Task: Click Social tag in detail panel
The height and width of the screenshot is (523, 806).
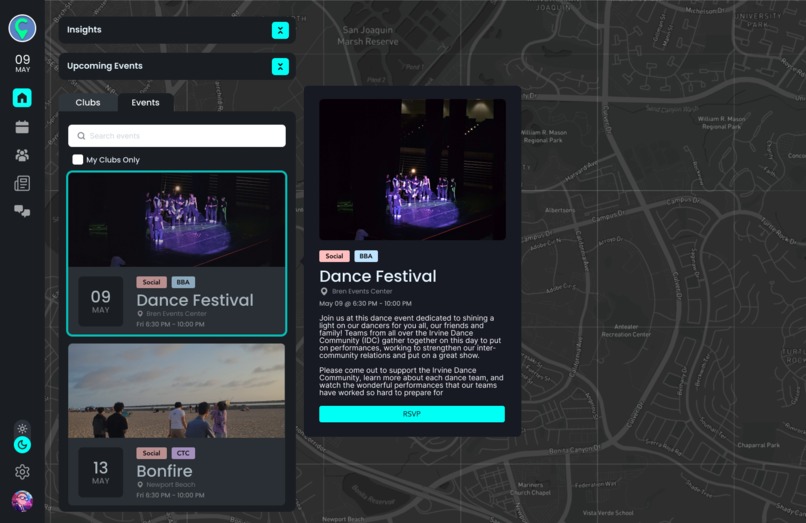Action: (334, 256)
